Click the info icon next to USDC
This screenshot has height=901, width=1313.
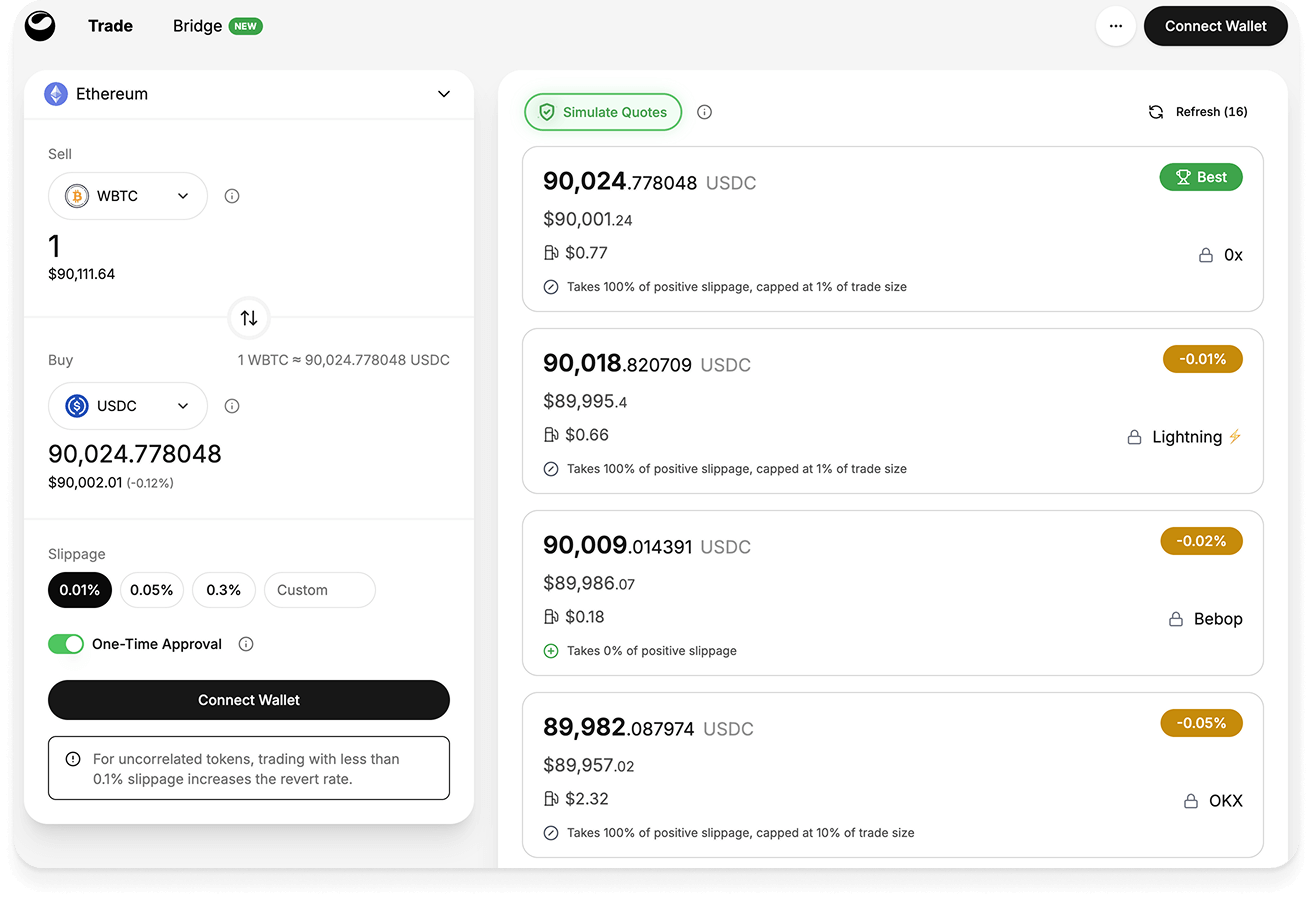(232, 406)
